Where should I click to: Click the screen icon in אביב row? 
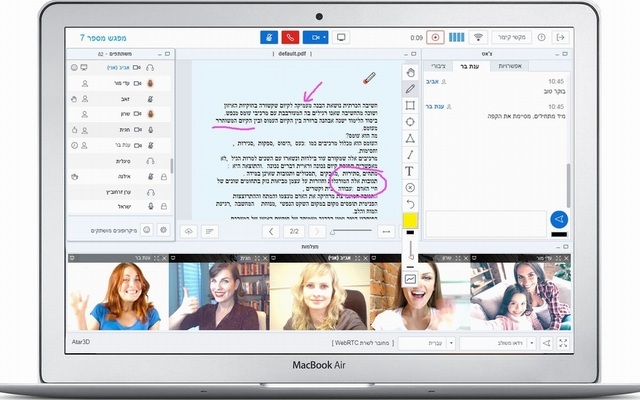(x=84, y=67)
